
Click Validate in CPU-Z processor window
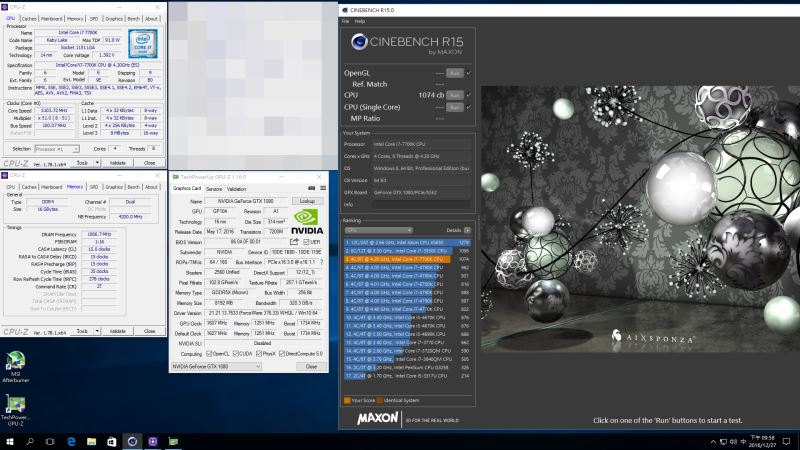117,163
